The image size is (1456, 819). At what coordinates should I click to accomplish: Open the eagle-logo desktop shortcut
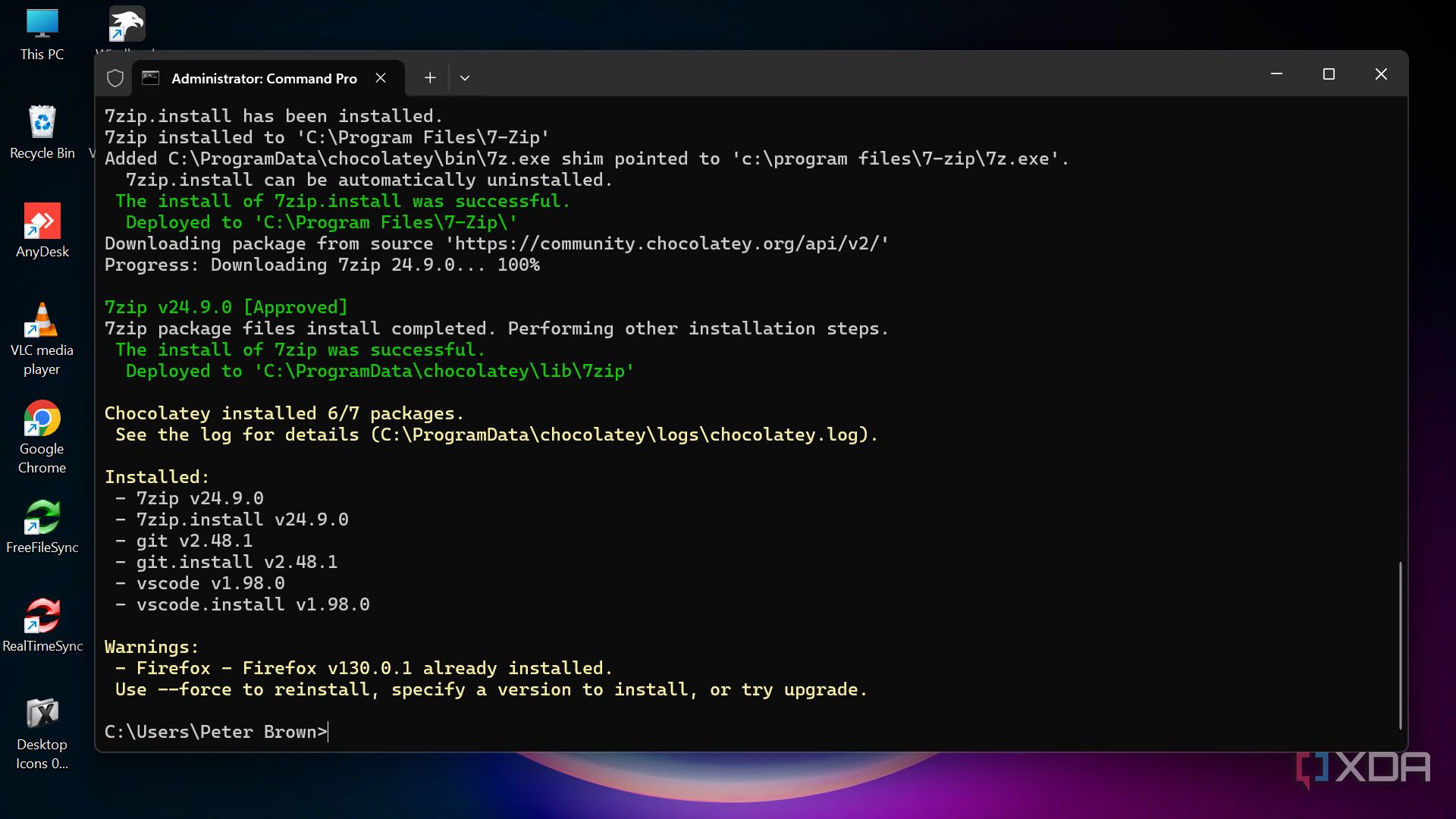click(x=127, y=25)
